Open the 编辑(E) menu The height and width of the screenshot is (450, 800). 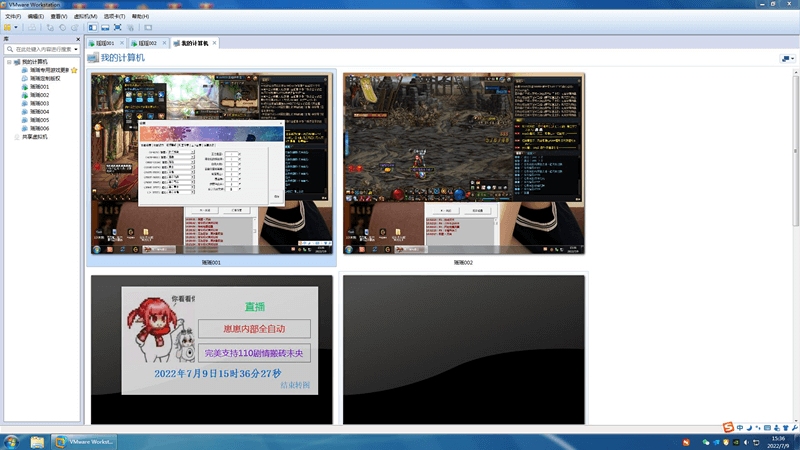point(35,16)
